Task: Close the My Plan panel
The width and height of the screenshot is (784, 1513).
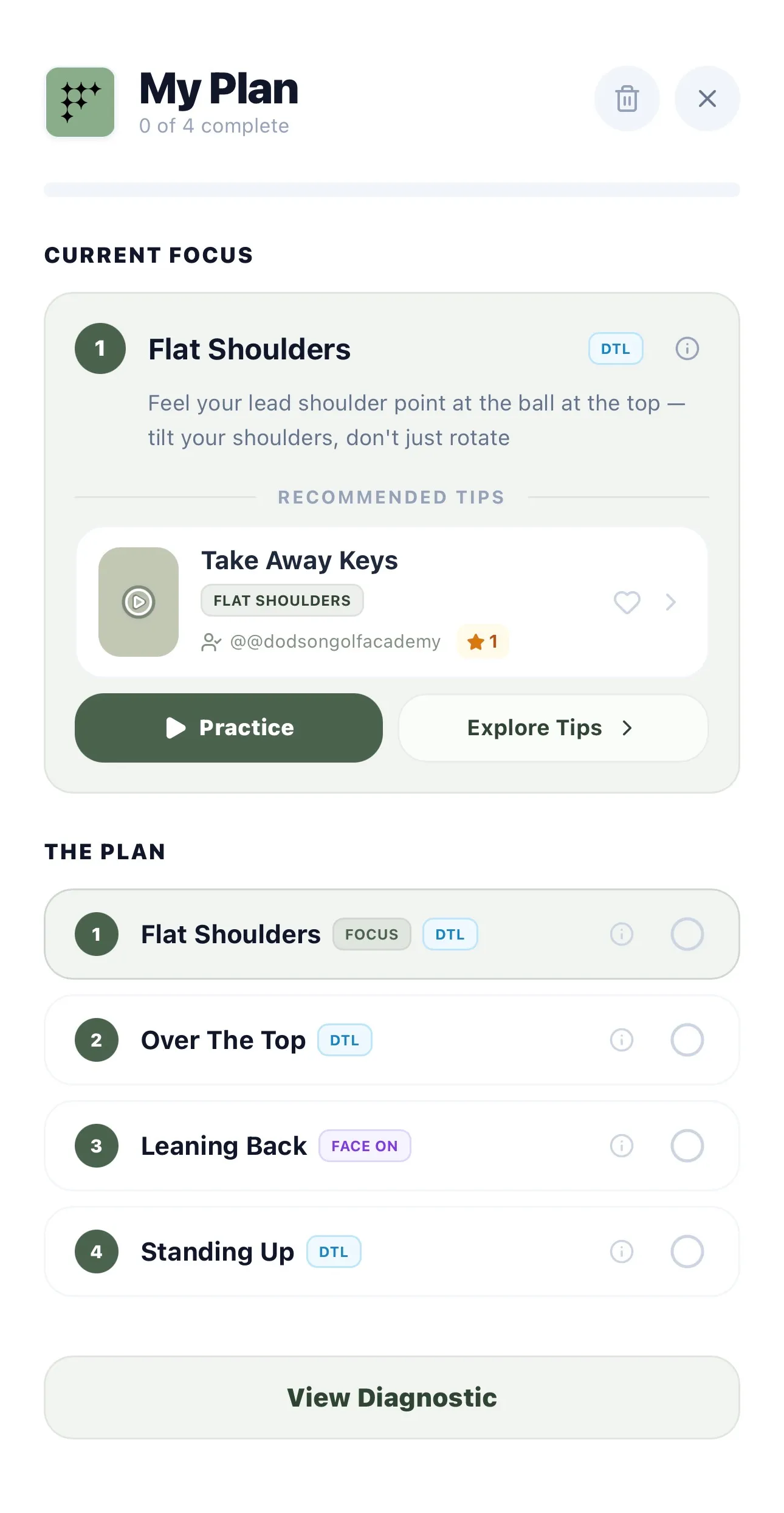Action: pyautogui.click(x=707, y=99)
